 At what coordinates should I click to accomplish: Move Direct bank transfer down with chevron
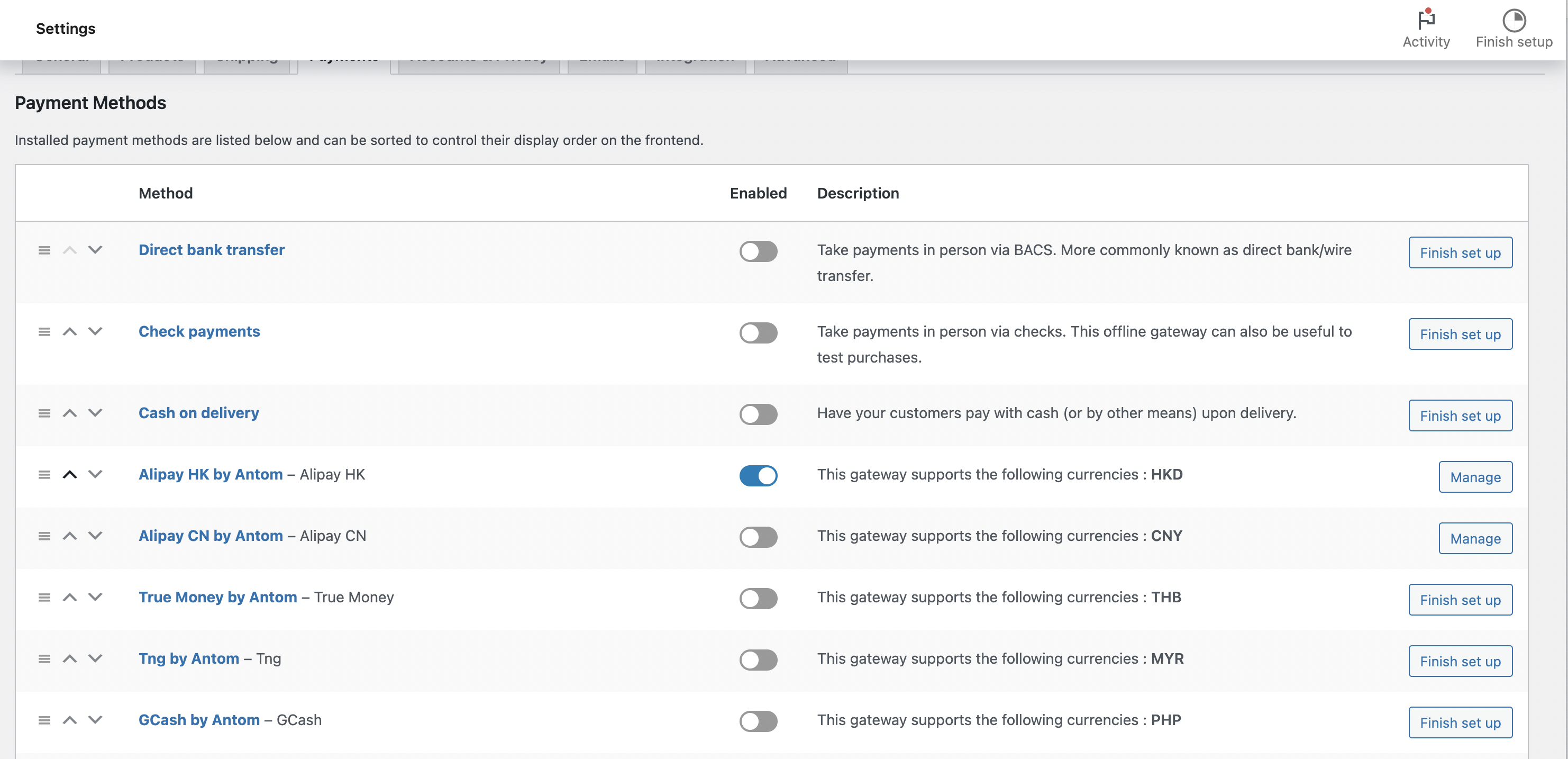(x=95, y=250)
